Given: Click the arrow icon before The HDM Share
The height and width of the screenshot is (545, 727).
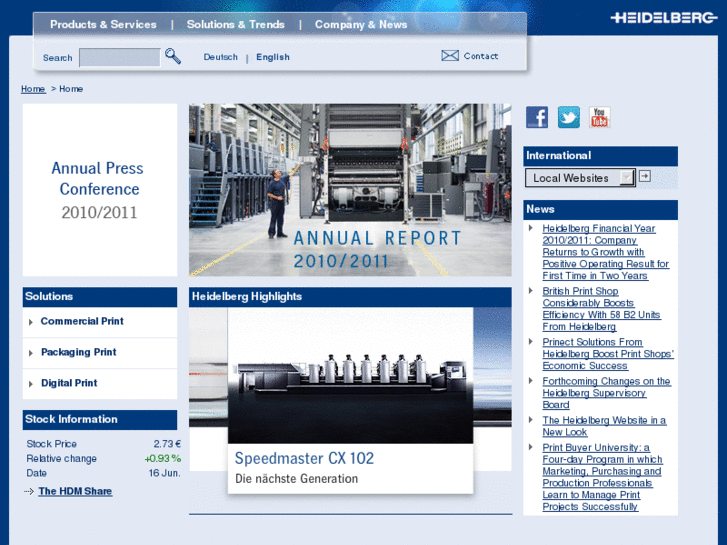Looking at the screenshot, I should pos(29,491).
